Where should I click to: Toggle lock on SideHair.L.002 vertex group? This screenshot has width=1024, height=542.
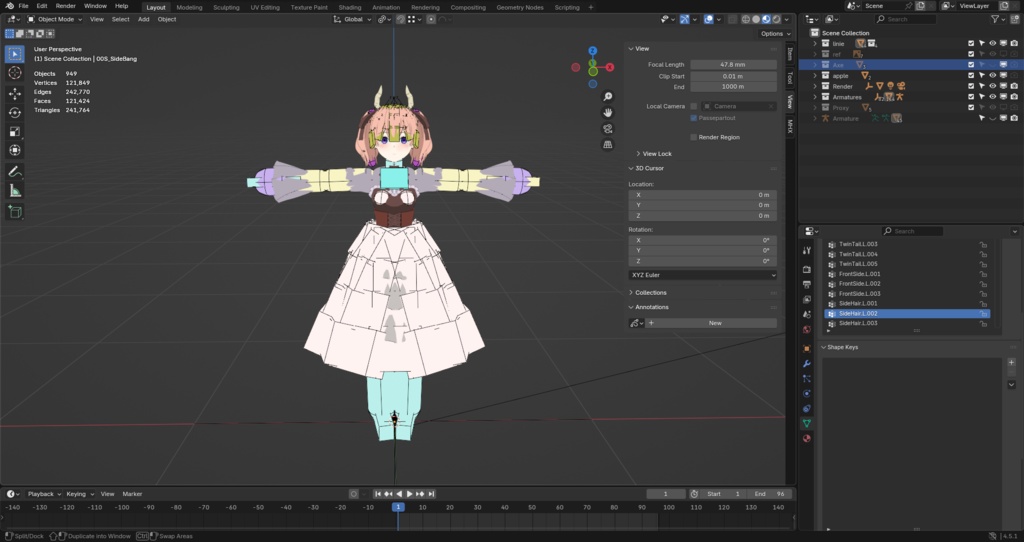[x=983, y=314]
